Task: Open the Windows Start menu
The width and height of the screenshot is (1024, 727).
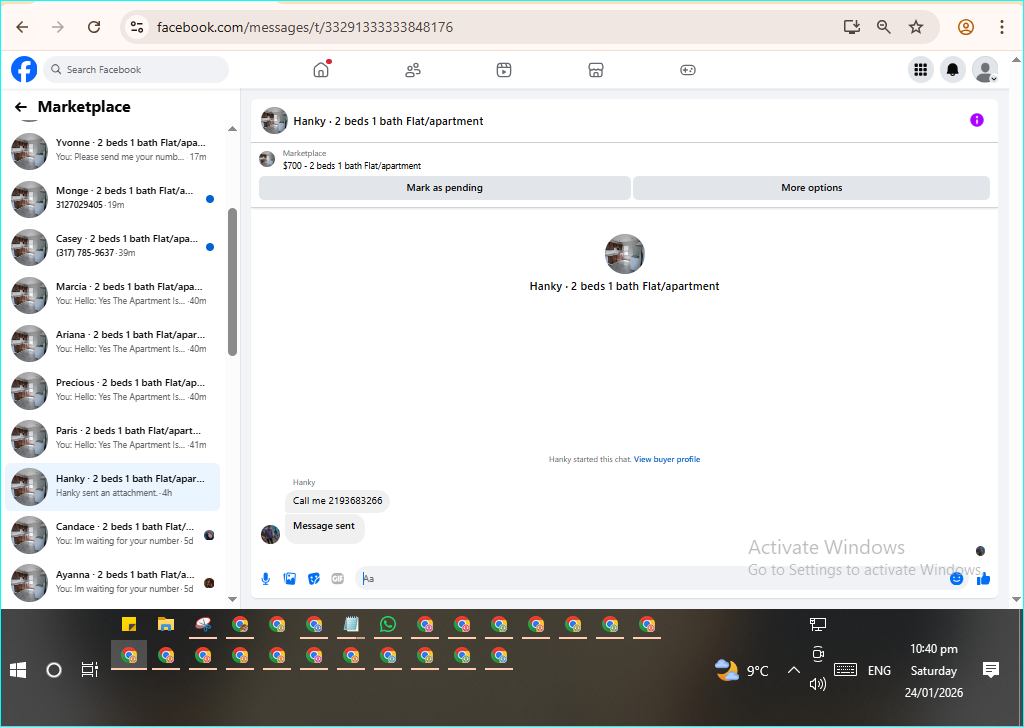Action: [18, 670]
